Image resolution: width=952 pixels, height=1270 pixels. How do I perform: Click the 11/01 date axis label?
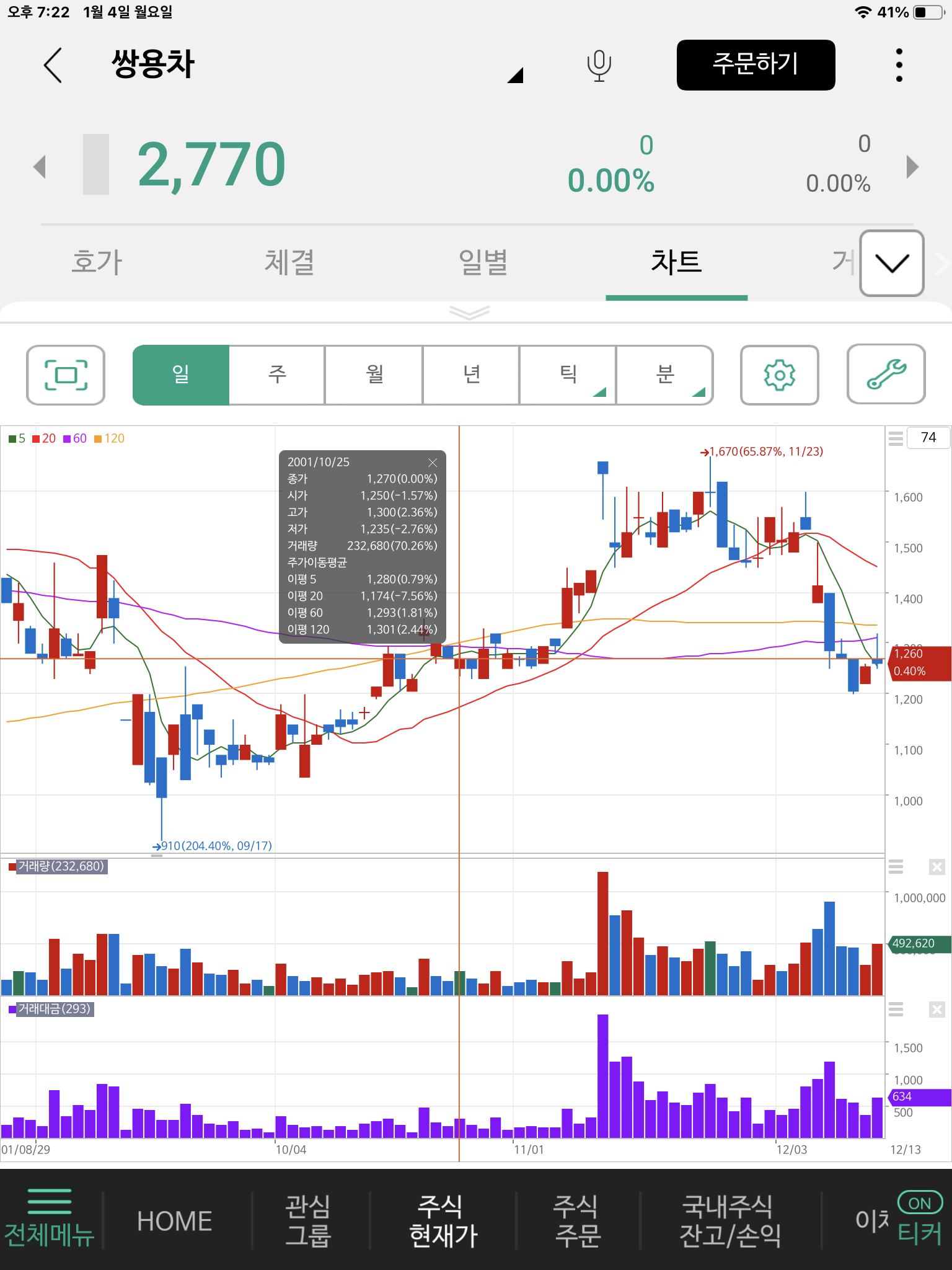[529, 1150]
